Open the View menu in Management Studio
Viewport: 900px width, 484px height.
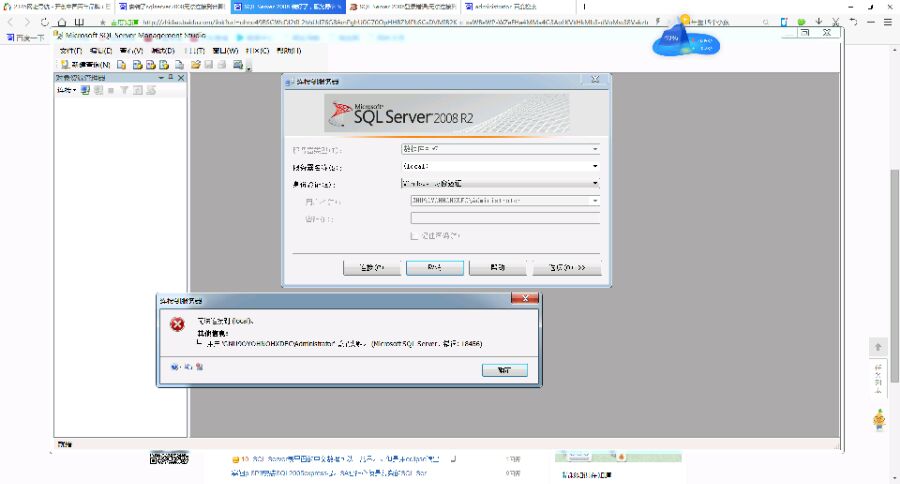pos(131,51)
